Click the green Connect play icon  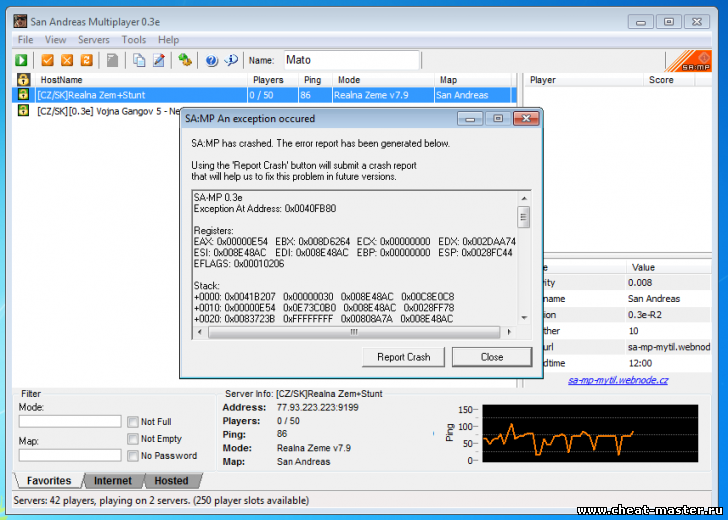click(x=22, y=60)
